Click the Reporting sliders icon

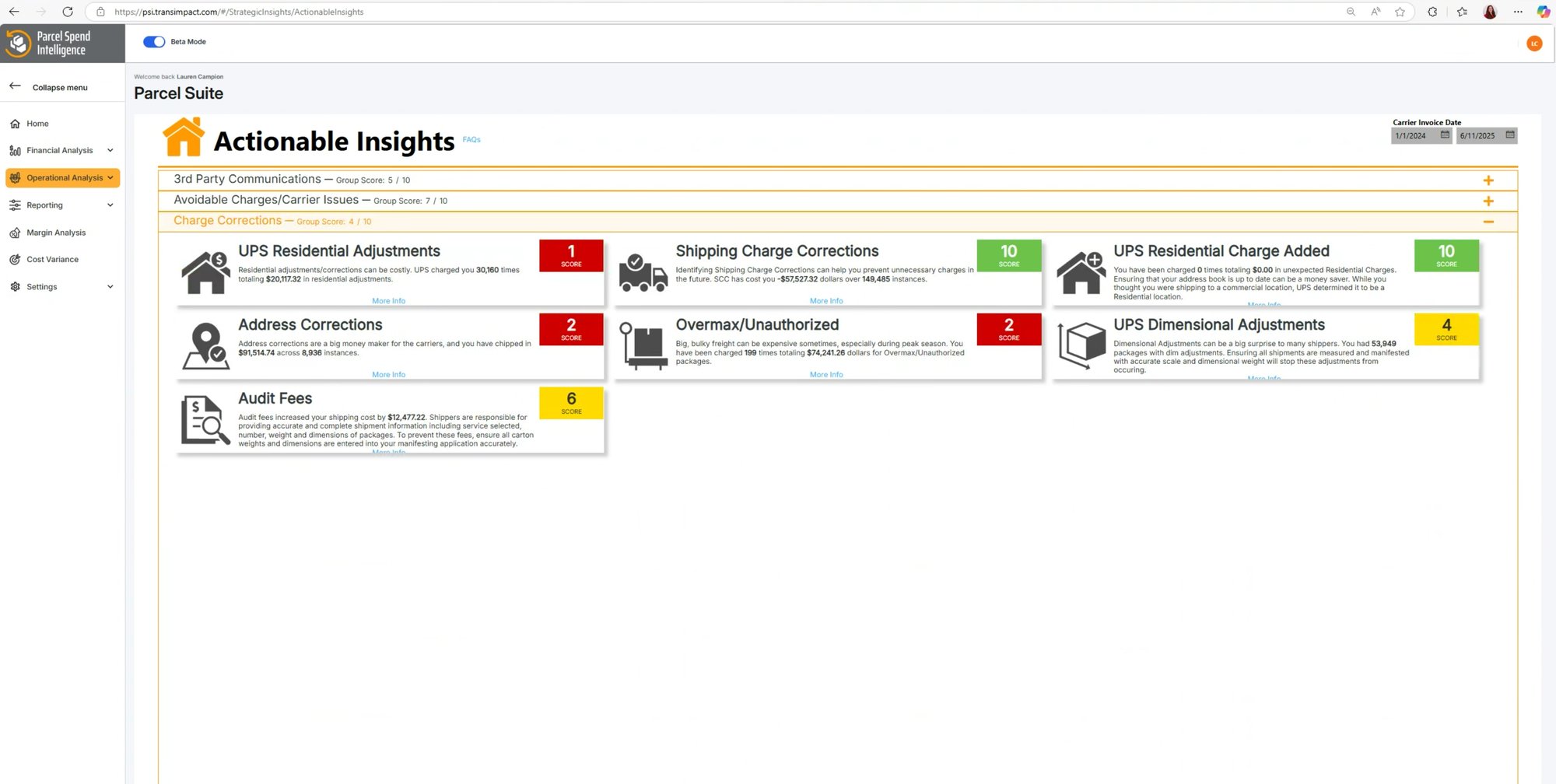[15, 205]
